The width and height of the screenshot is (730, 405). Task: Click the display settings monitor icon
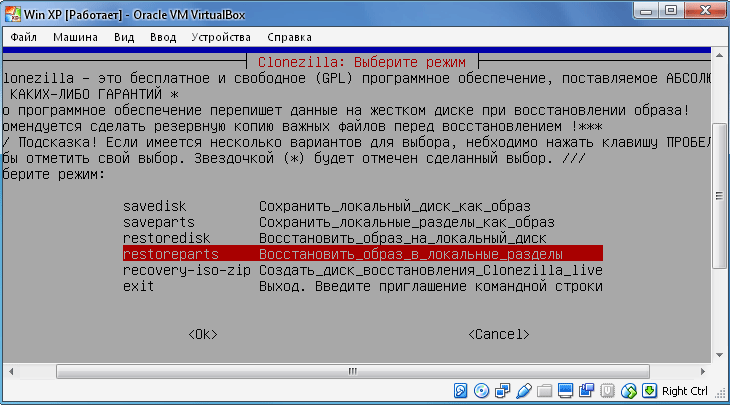566,390
